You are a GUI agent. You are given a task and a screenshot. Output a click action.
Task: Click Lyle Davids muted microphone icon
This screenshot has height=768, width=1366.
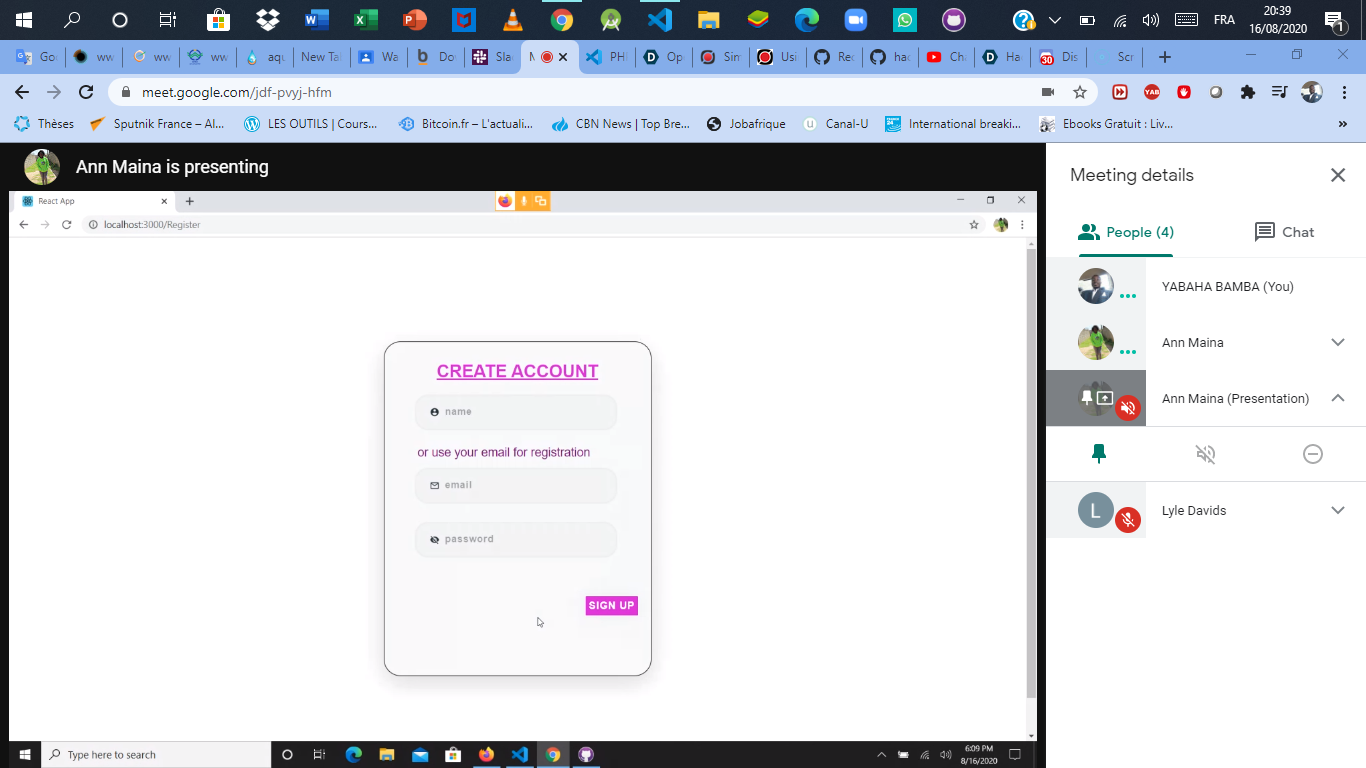coord(1128,520)
